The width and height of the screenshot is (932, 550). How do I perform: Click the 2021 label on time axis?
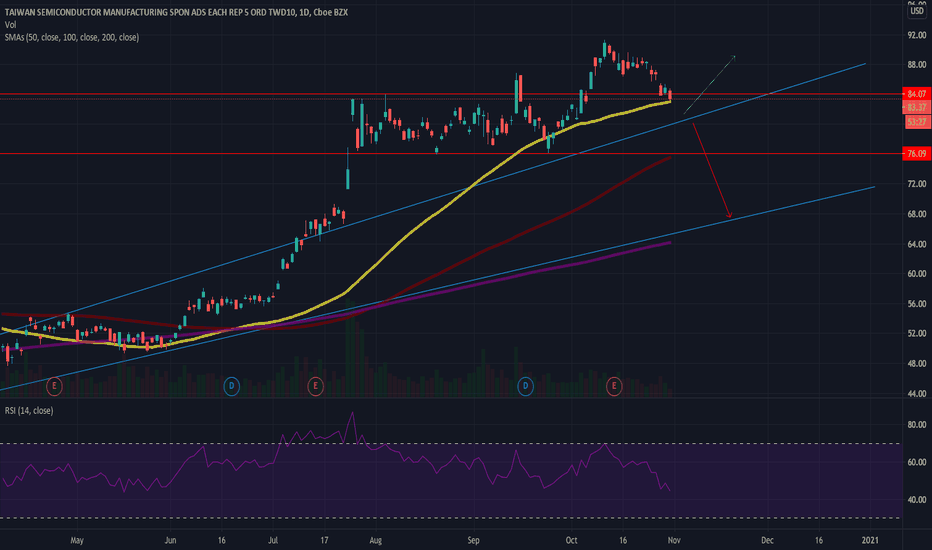(870, 540)
